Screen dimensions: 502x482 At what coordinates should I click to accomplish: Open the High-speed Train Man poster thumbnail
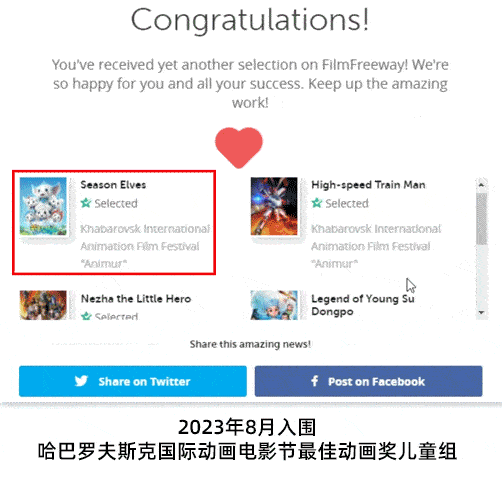[274, 206]
